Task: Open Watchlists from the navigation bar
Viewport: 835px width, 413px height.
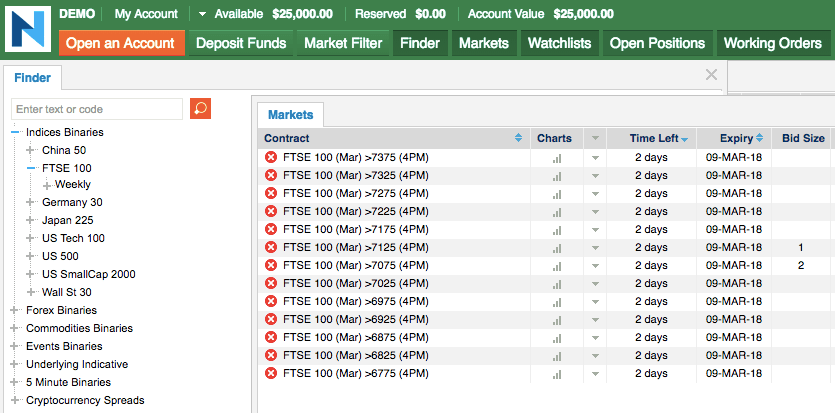Action: pyautogui.click(x=559, y=43)
